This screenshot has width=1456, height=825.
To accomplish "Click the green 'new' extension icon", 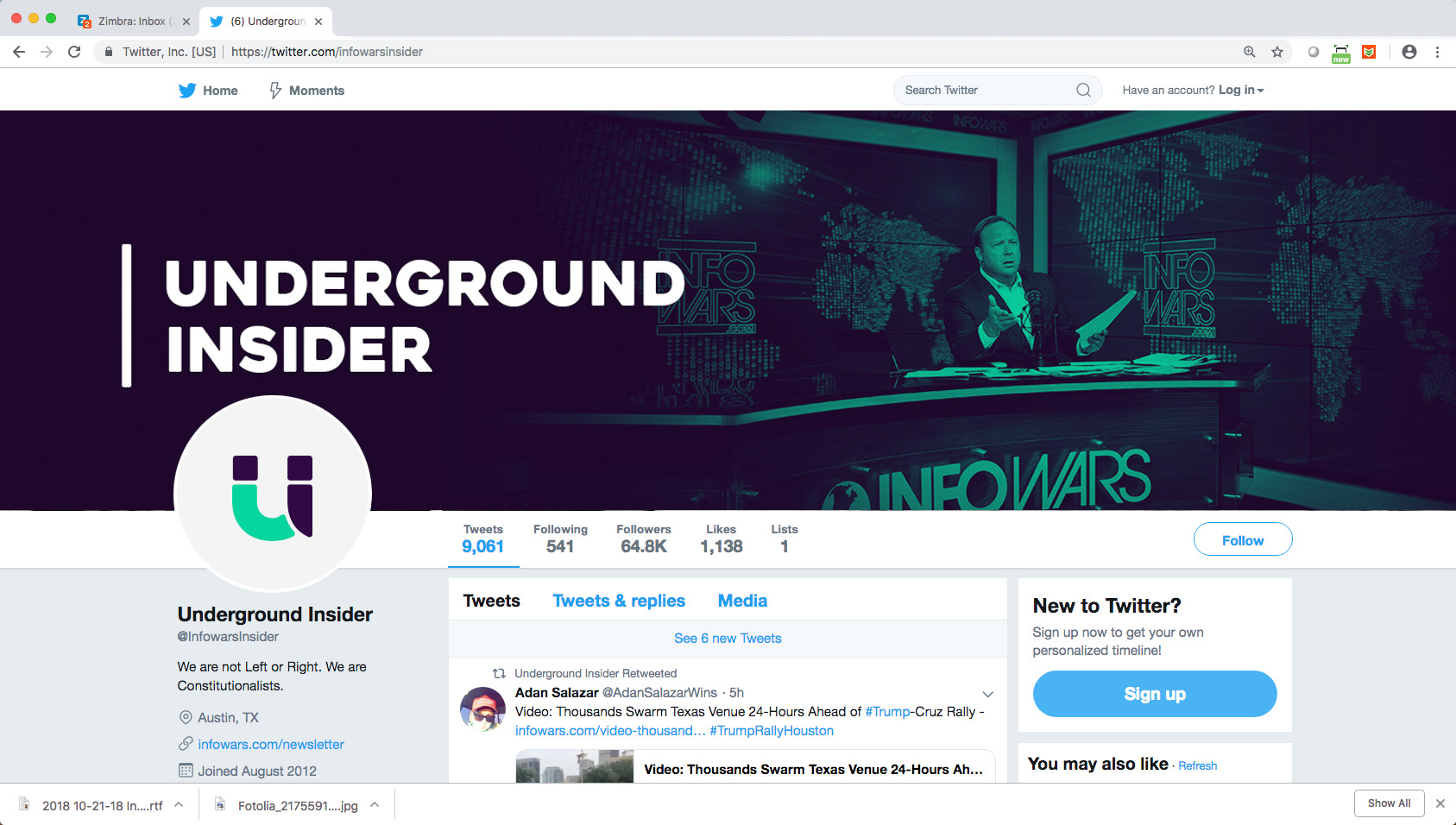I will pos(1341,54).
